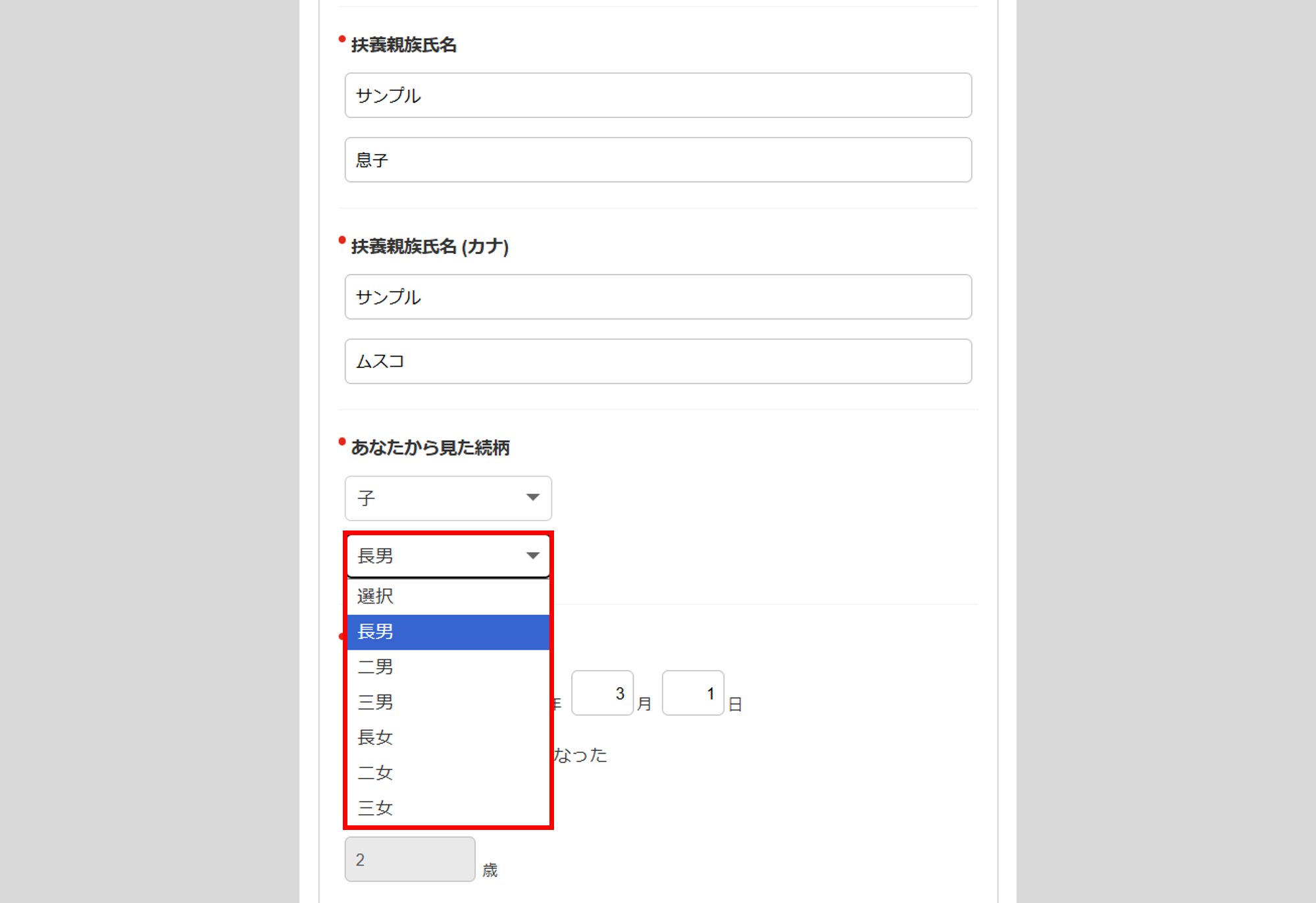Click the 扶養親族氏名 (カナ) label

point(430,247)
